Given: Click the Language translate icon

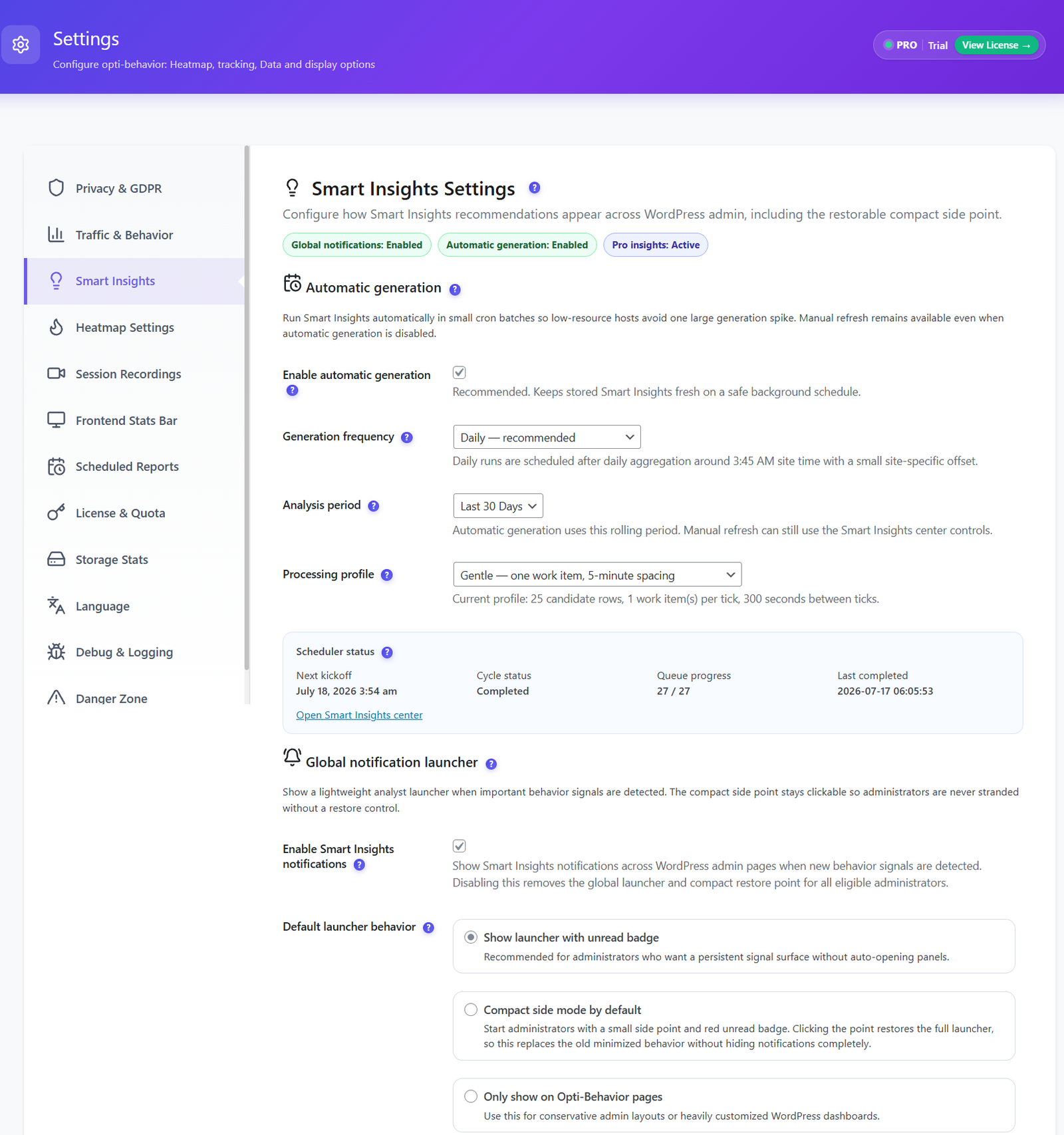Looking at the screenshot, I should (x=57, y=606).
